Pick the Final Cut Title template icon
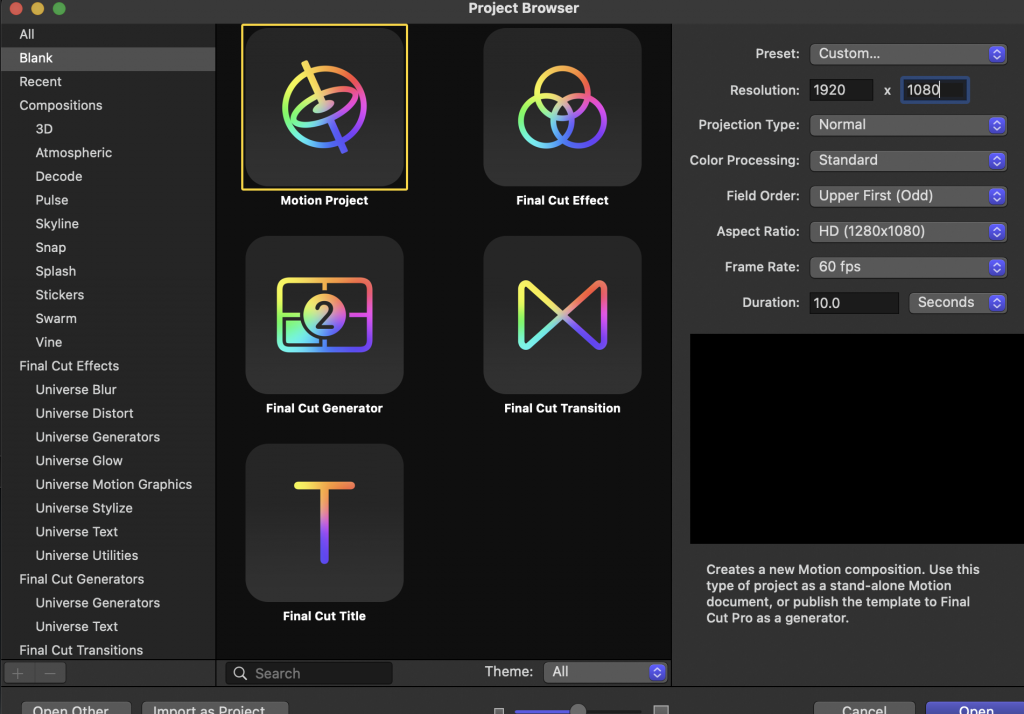The width and height of the screenshot is (1024, 714). (325, 523)
